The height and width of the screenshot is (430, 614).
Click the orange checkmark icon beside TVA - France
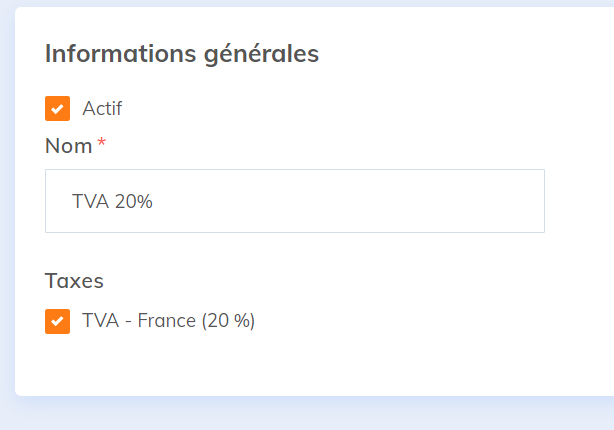coord(58,321)
